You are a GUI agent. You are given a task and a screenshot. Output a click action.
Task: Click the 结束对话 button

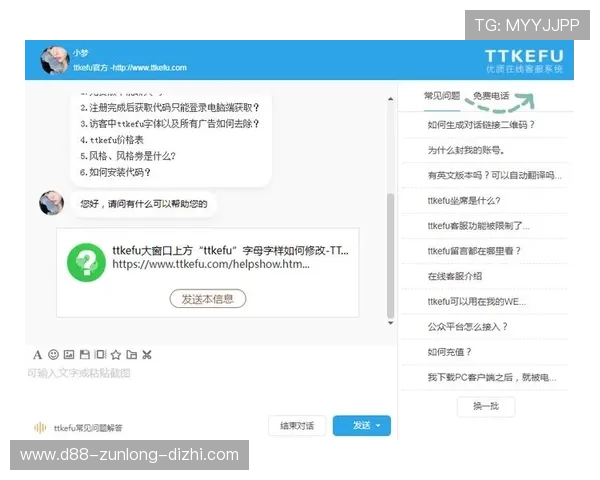[297, 426]
